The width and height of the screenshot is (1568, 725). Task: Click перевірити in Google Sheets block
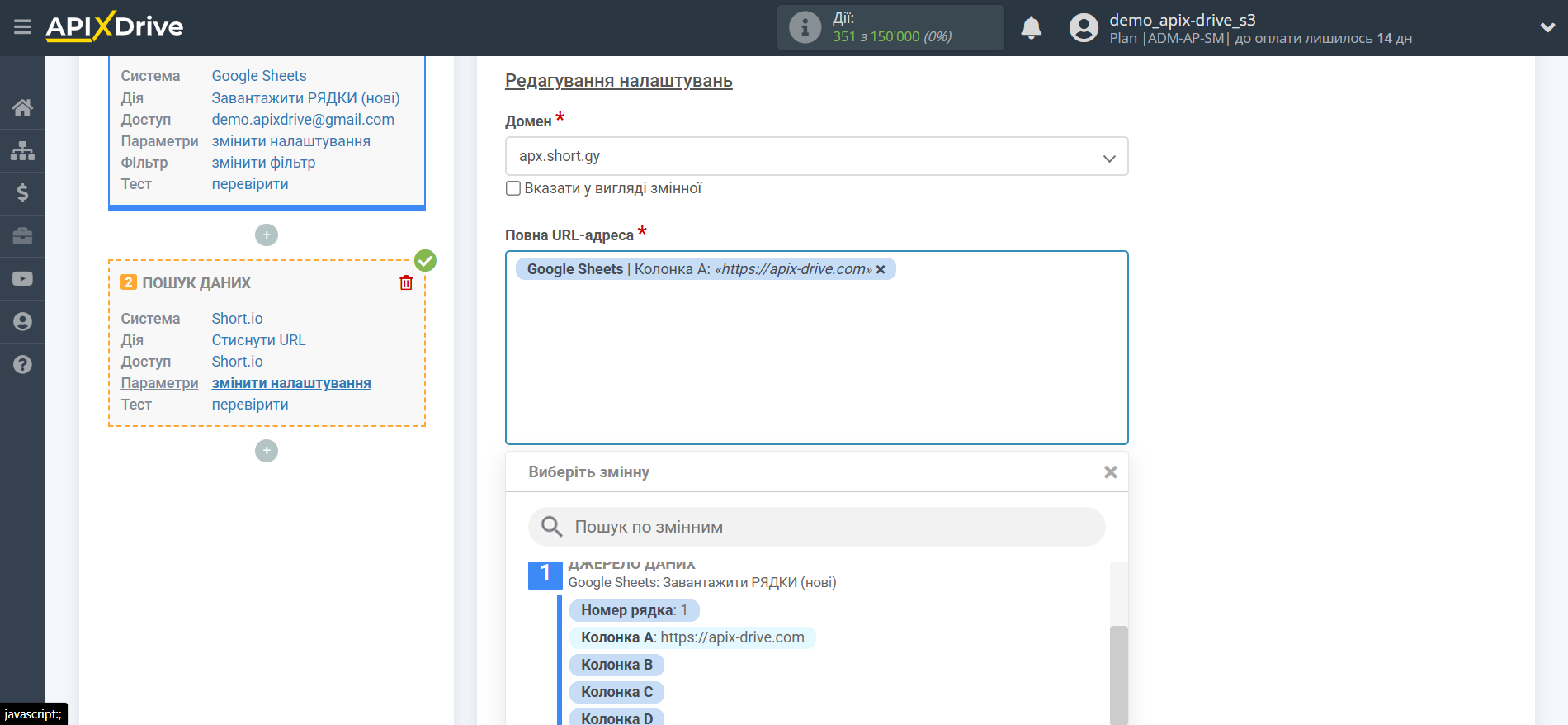pos(250,184)
